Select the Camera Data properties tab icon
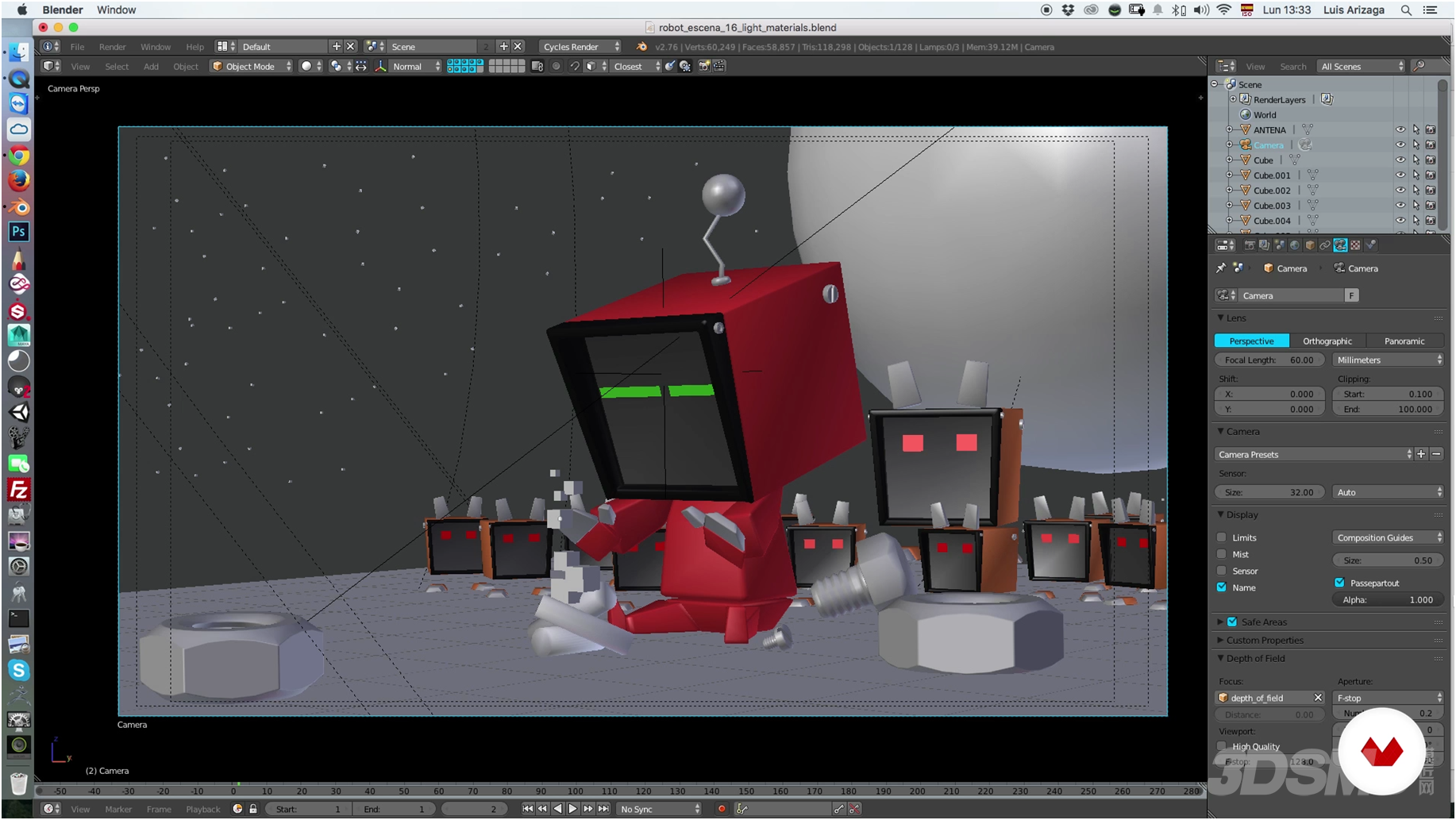Image resolution: width=1456 pixels, height=820 pixels. 1341,245
